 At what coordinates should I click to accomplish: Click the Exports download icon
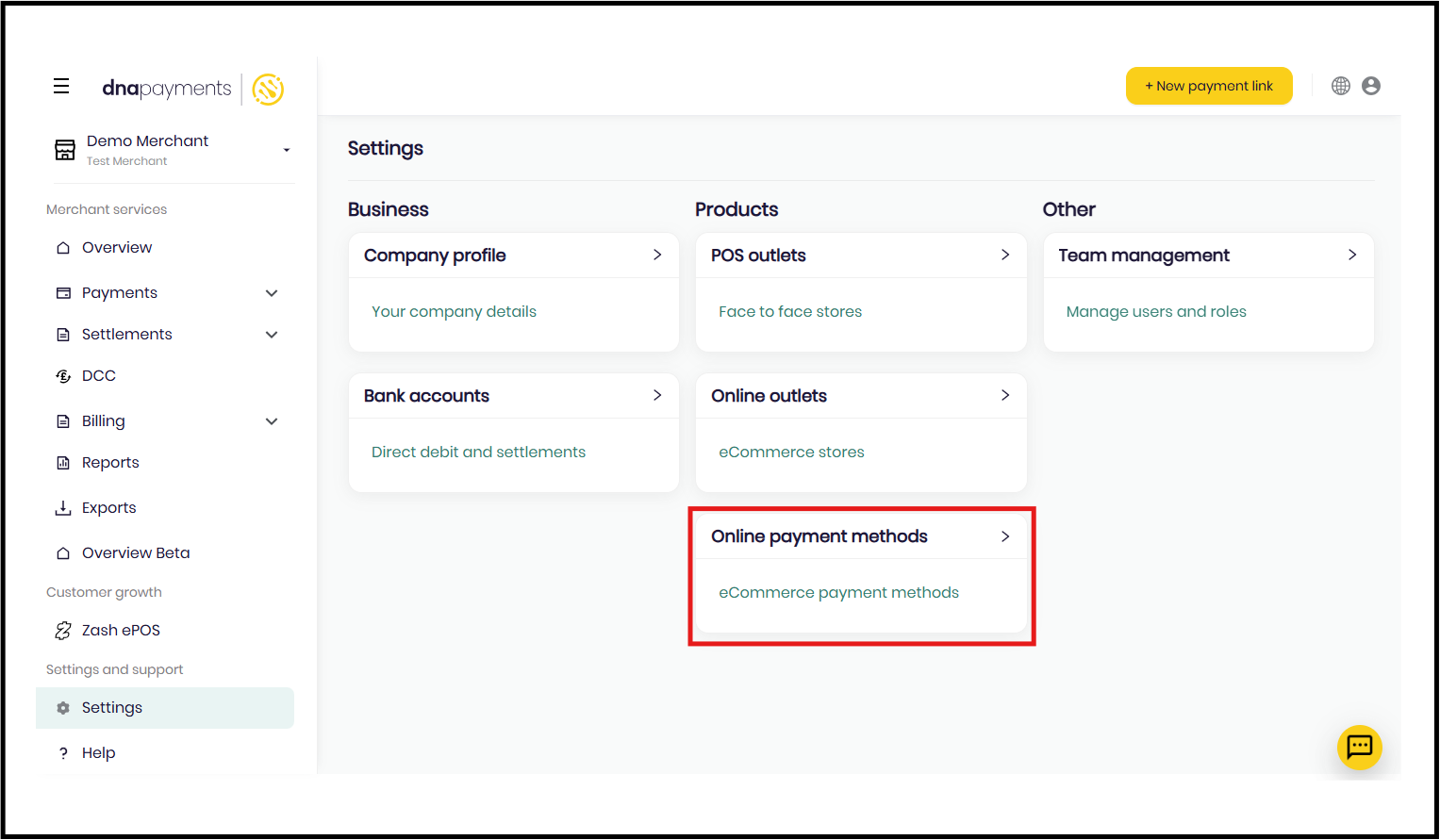point(63,508)
